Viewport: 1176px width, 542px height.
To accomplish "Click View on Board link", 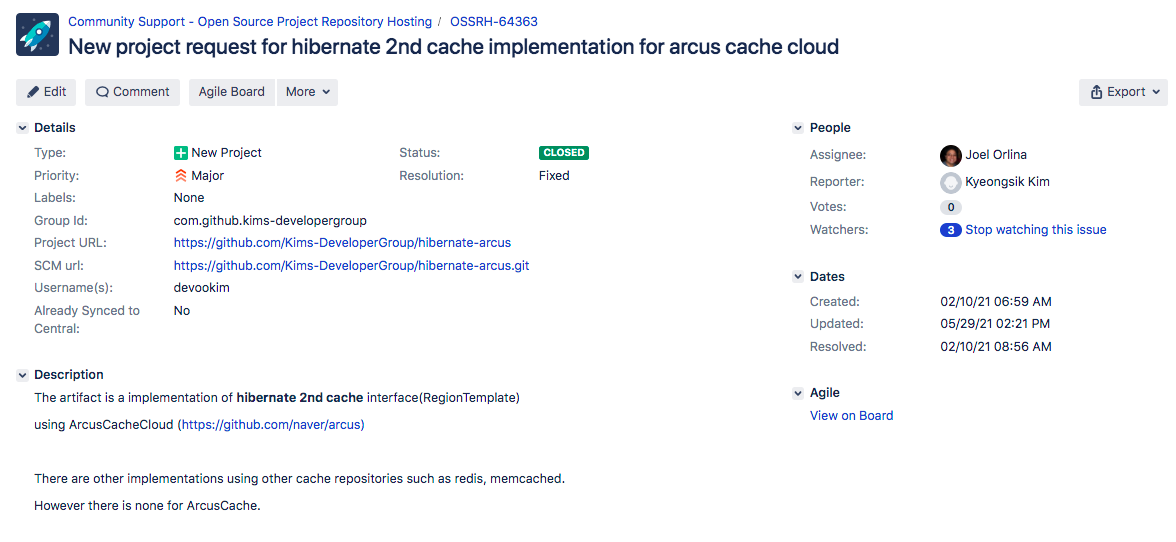I will [851, 415].
